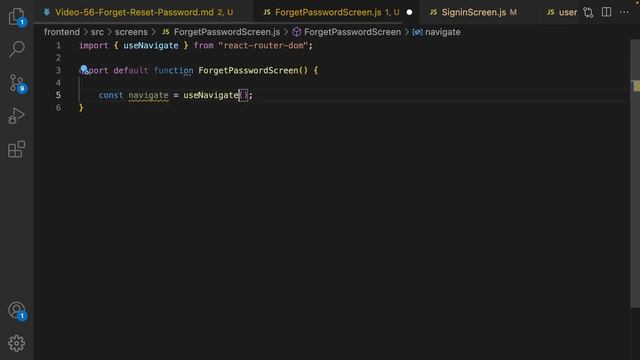This screenshot has height=360, width=640.
Task: Open the Explorer view in activity bar
Action: pos(16,16)
